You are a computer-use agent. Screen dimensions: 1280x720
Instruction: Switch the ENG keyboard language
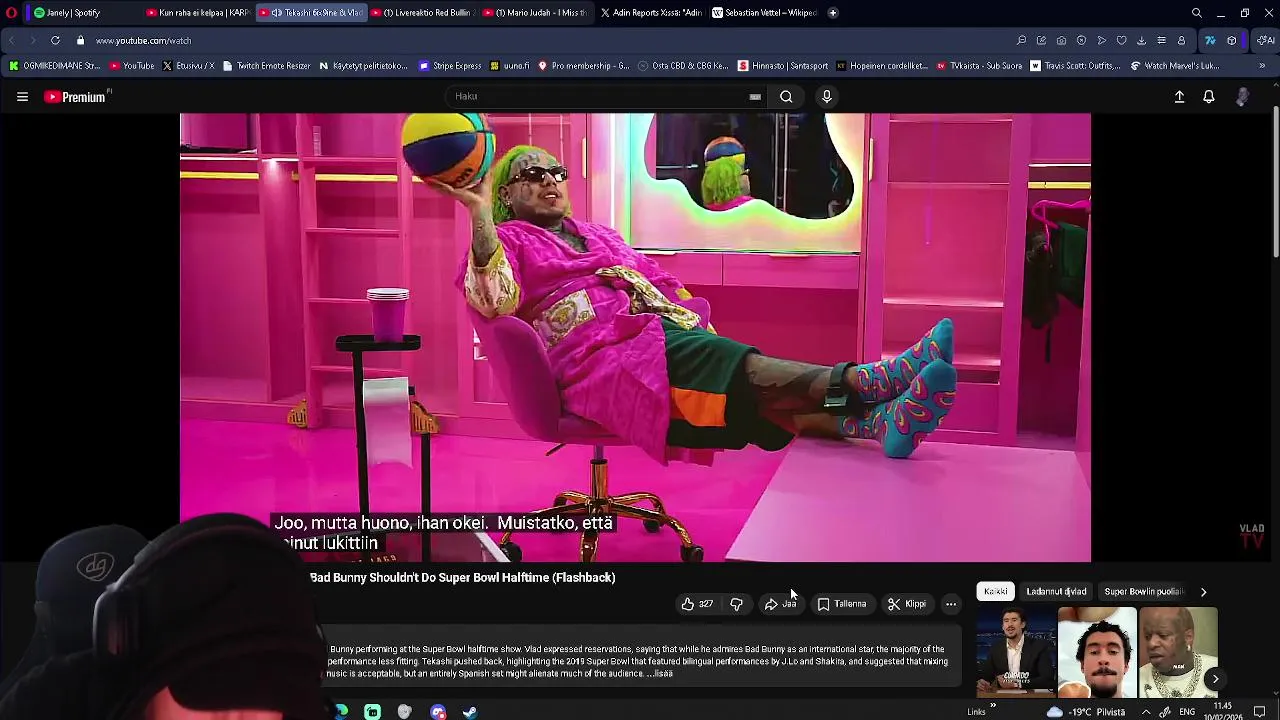(x=1187, y=712)
